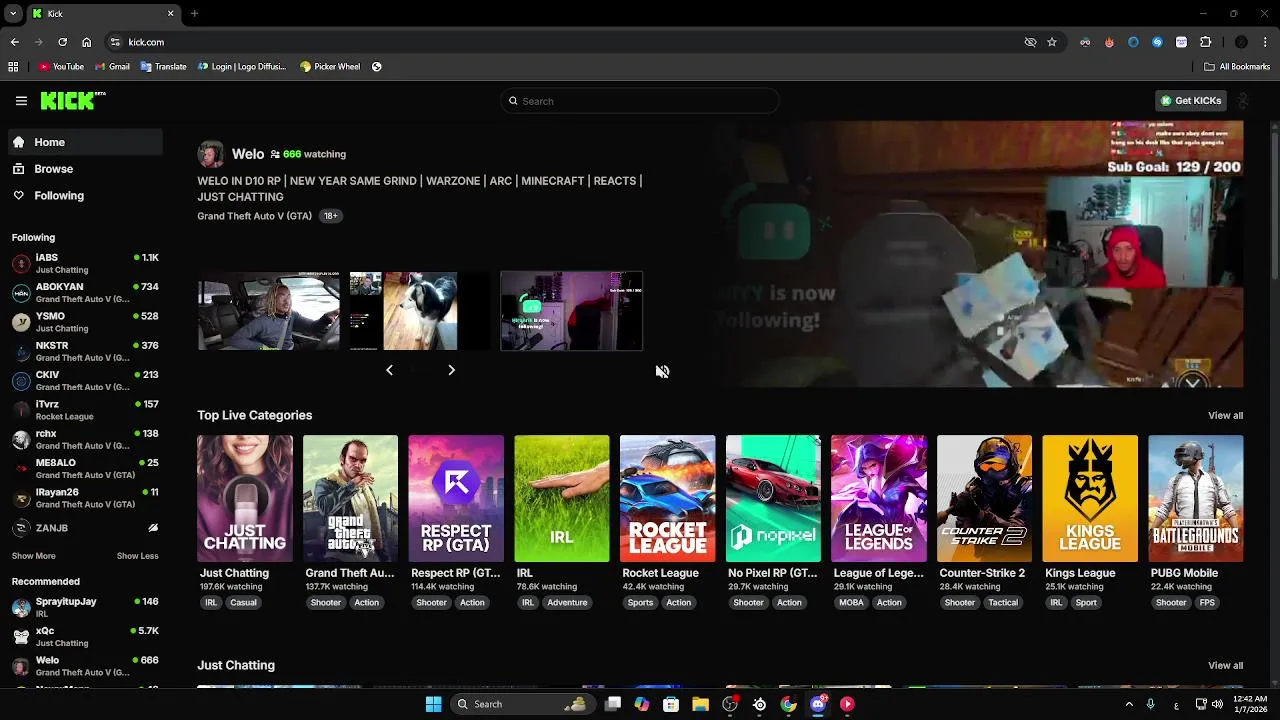Viewport: 1280px width, 720px height.
Task: Open iTvrz channel in Following list
Action: click(85, 410)
